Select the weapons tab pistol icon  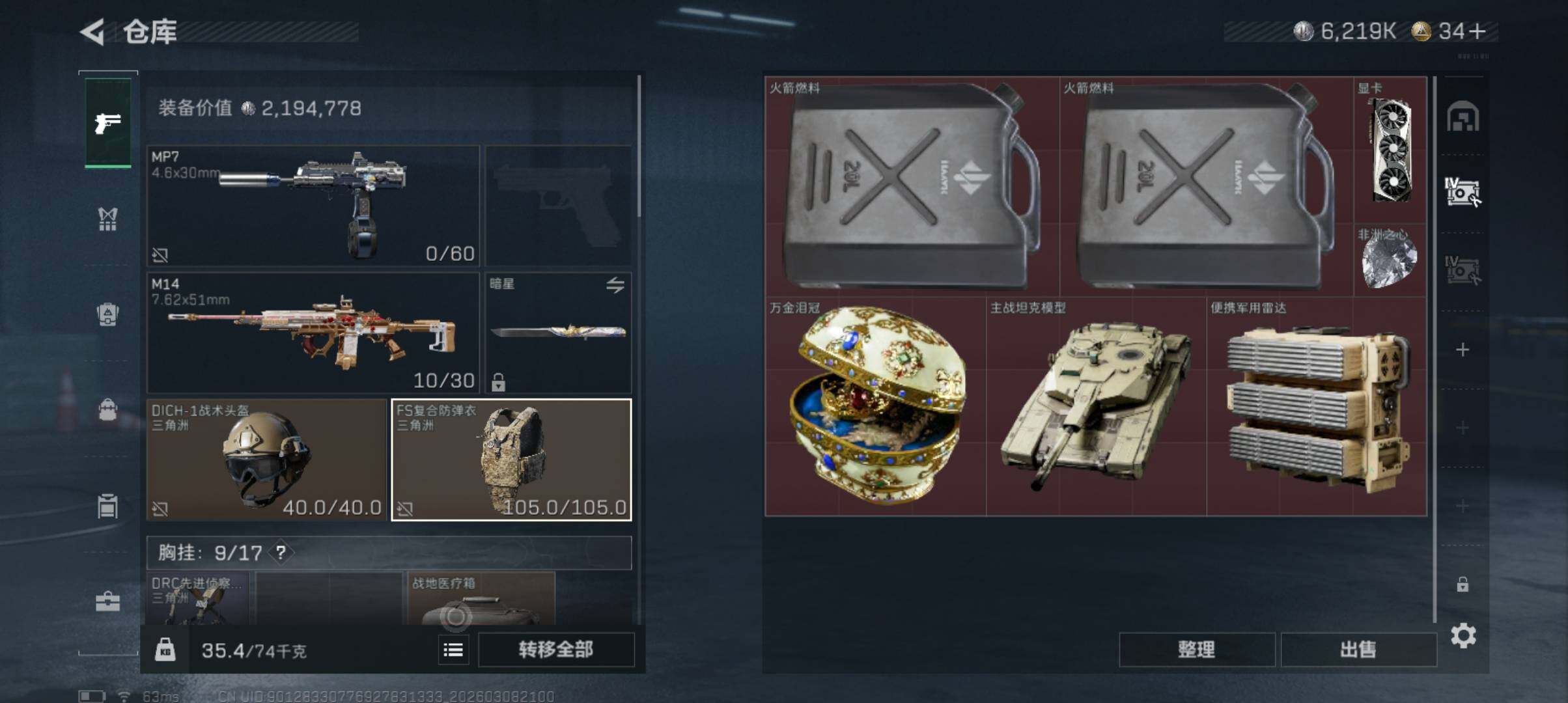coord(107,122)
